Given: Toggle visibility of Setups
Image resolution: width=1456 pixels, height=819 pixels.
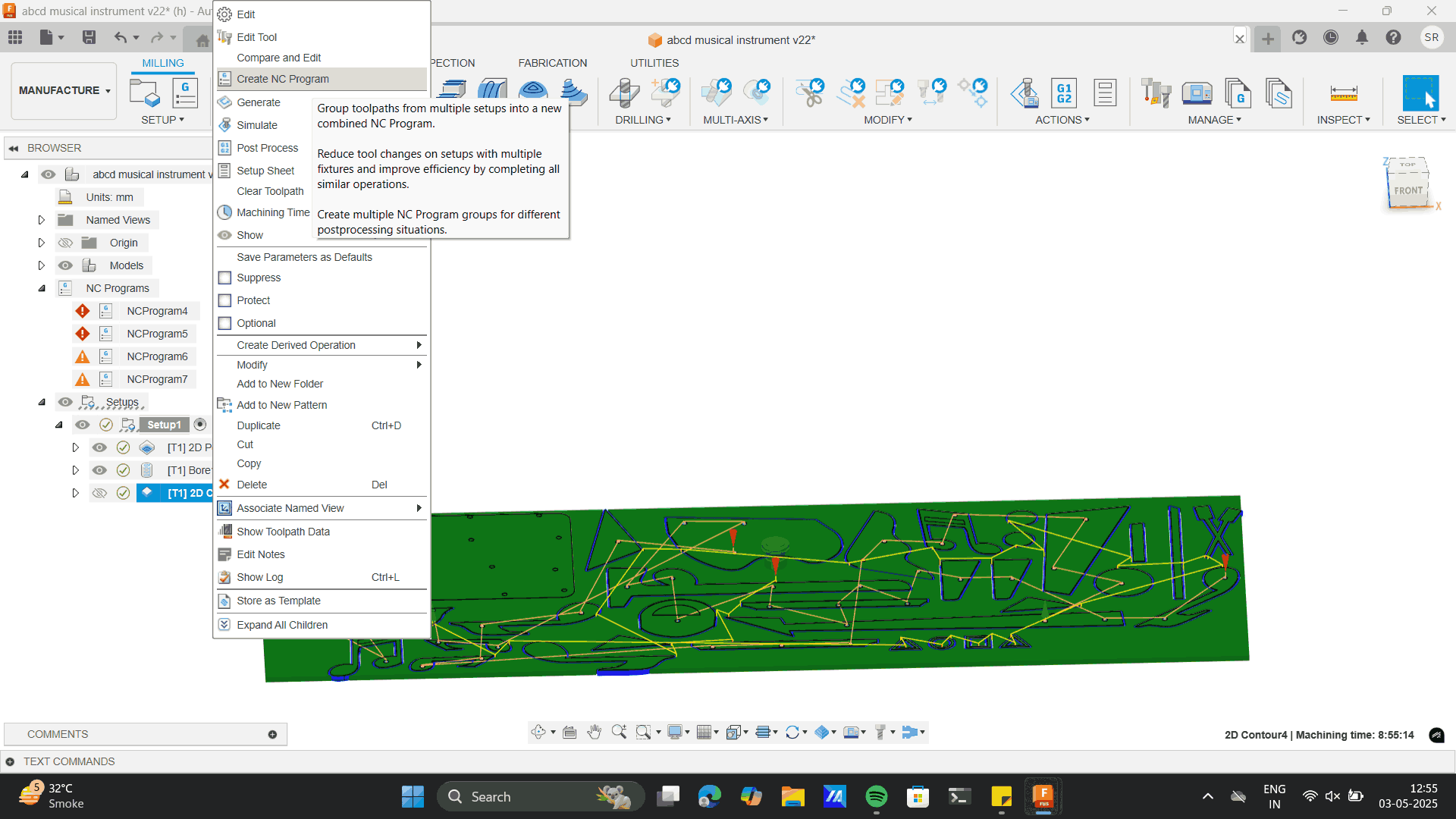Looking at the screenshot, I should click(x=66, y=402).
